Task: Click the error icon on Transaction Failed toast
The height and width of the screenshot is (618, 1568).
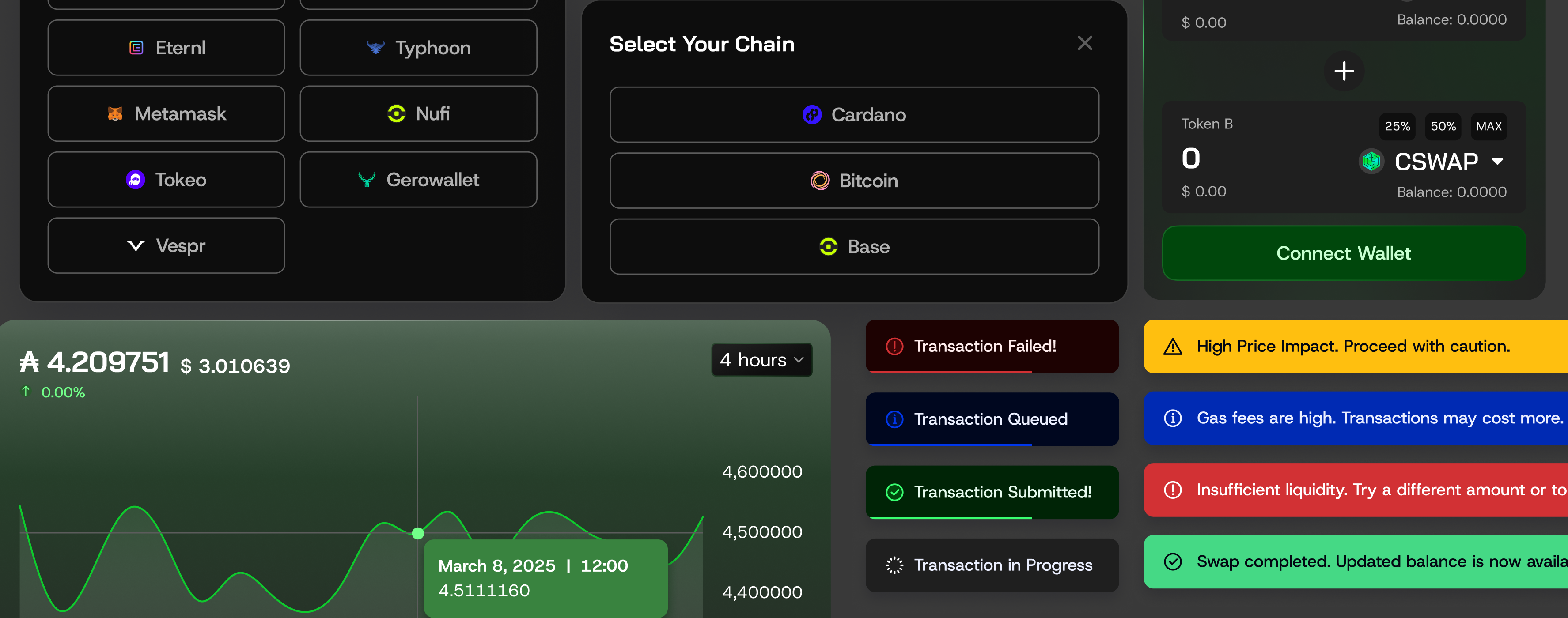Action: (894, 347)
